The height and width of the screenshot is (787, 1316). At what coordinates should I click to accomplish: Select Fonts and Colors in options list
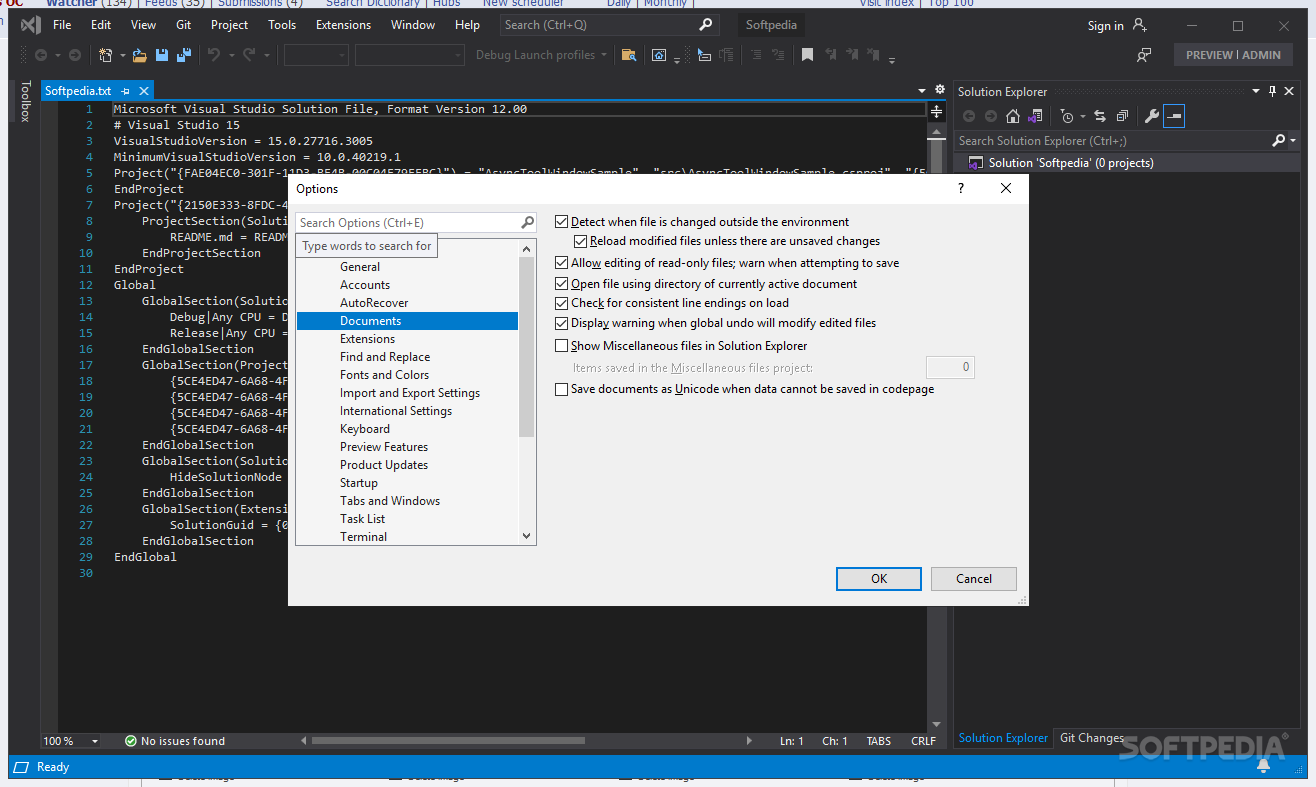[x=384, y=375]
